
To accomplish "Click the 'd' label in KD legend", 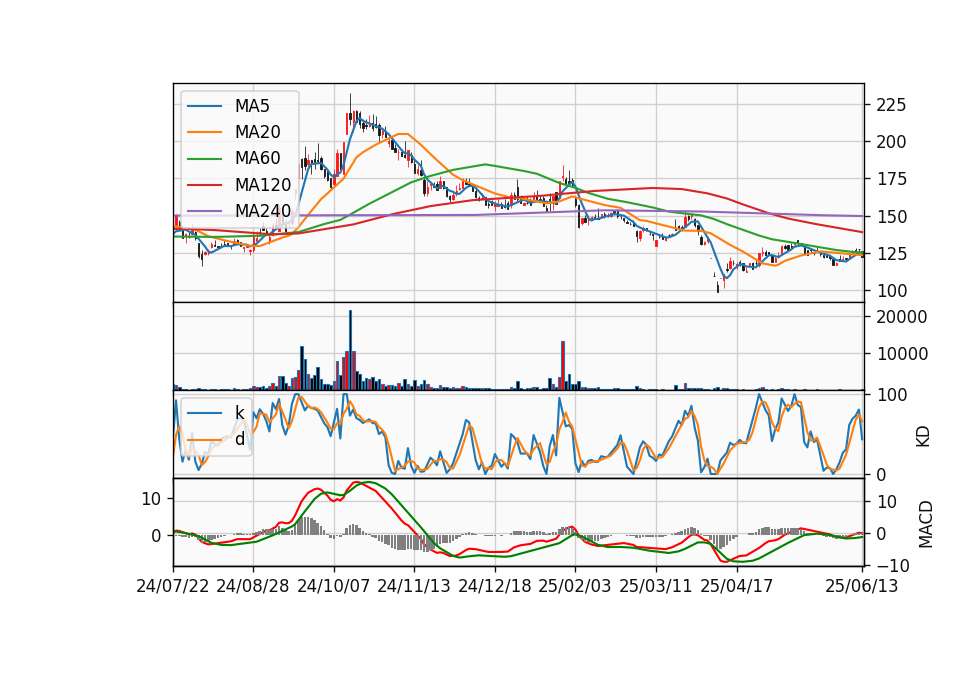I will [239, 439].
